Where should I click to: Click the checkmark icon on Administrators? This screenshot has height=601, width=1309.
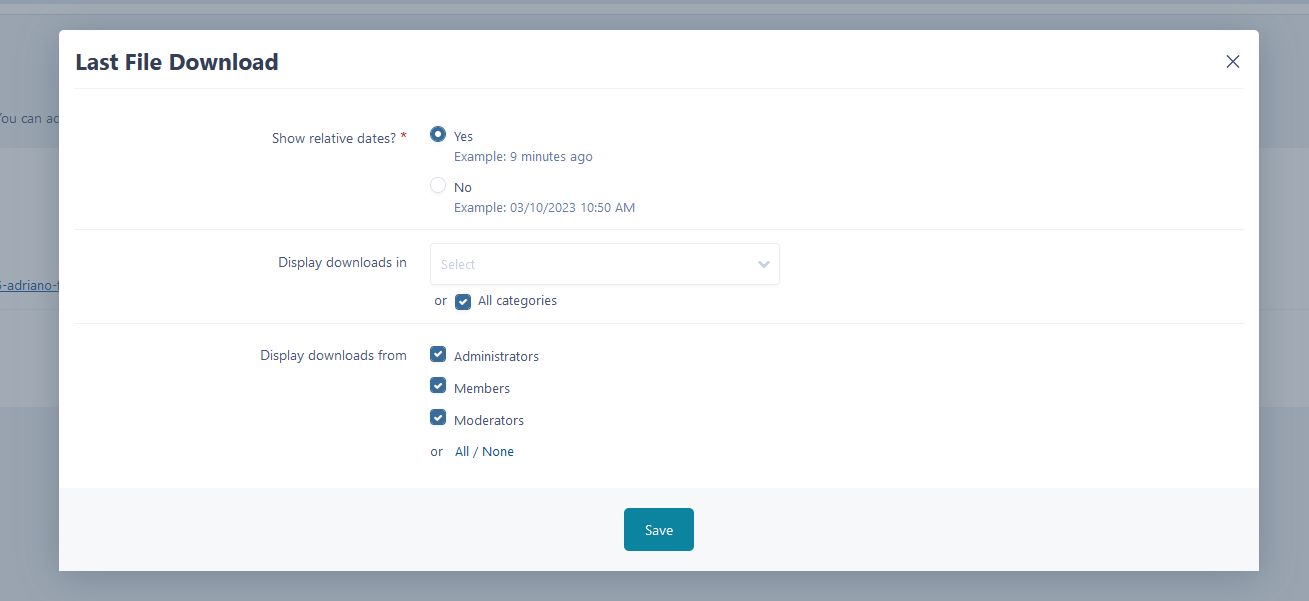pos(438,353)
